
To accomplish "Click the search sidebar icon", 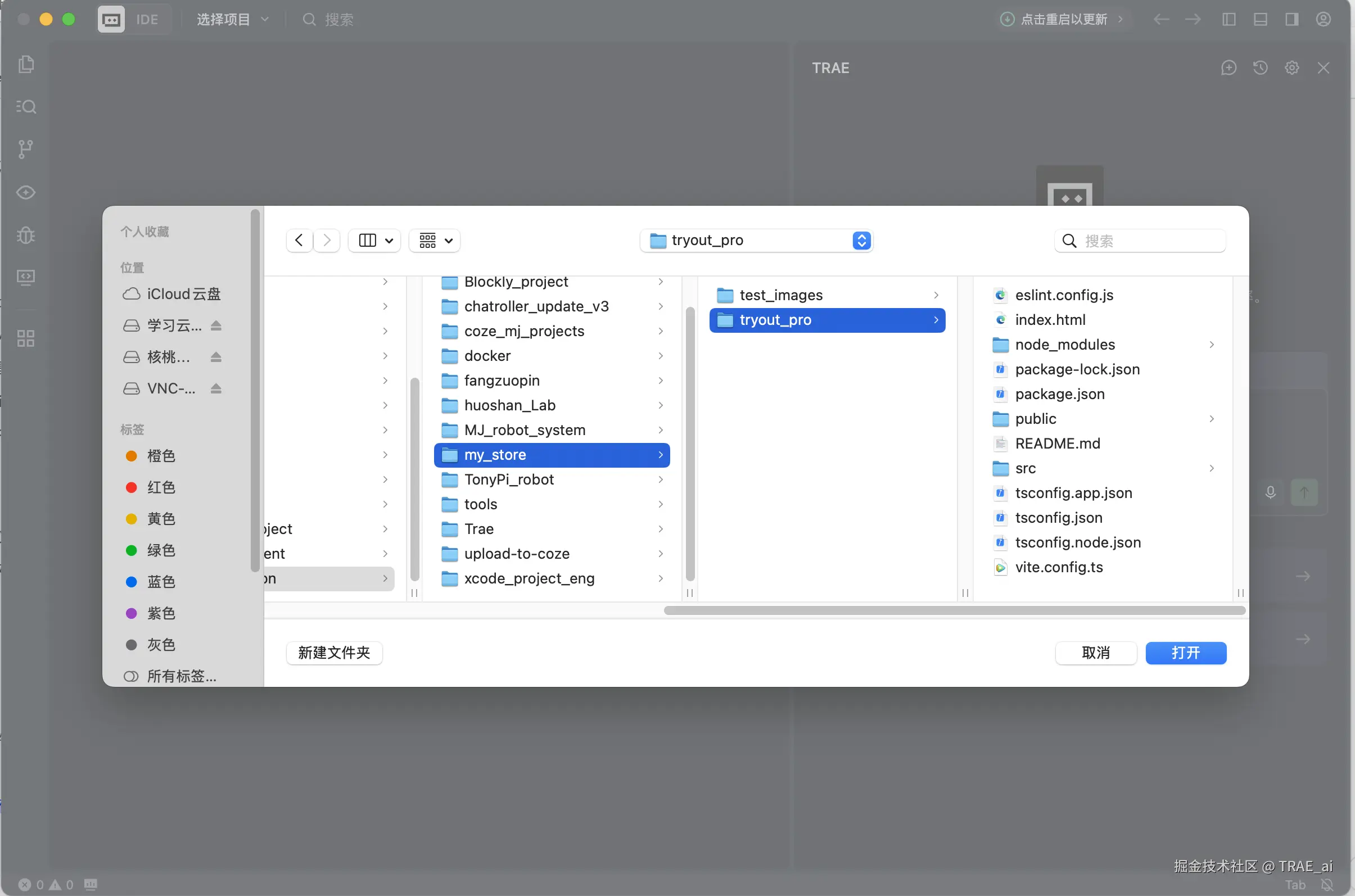I will (x=26, y=107).
